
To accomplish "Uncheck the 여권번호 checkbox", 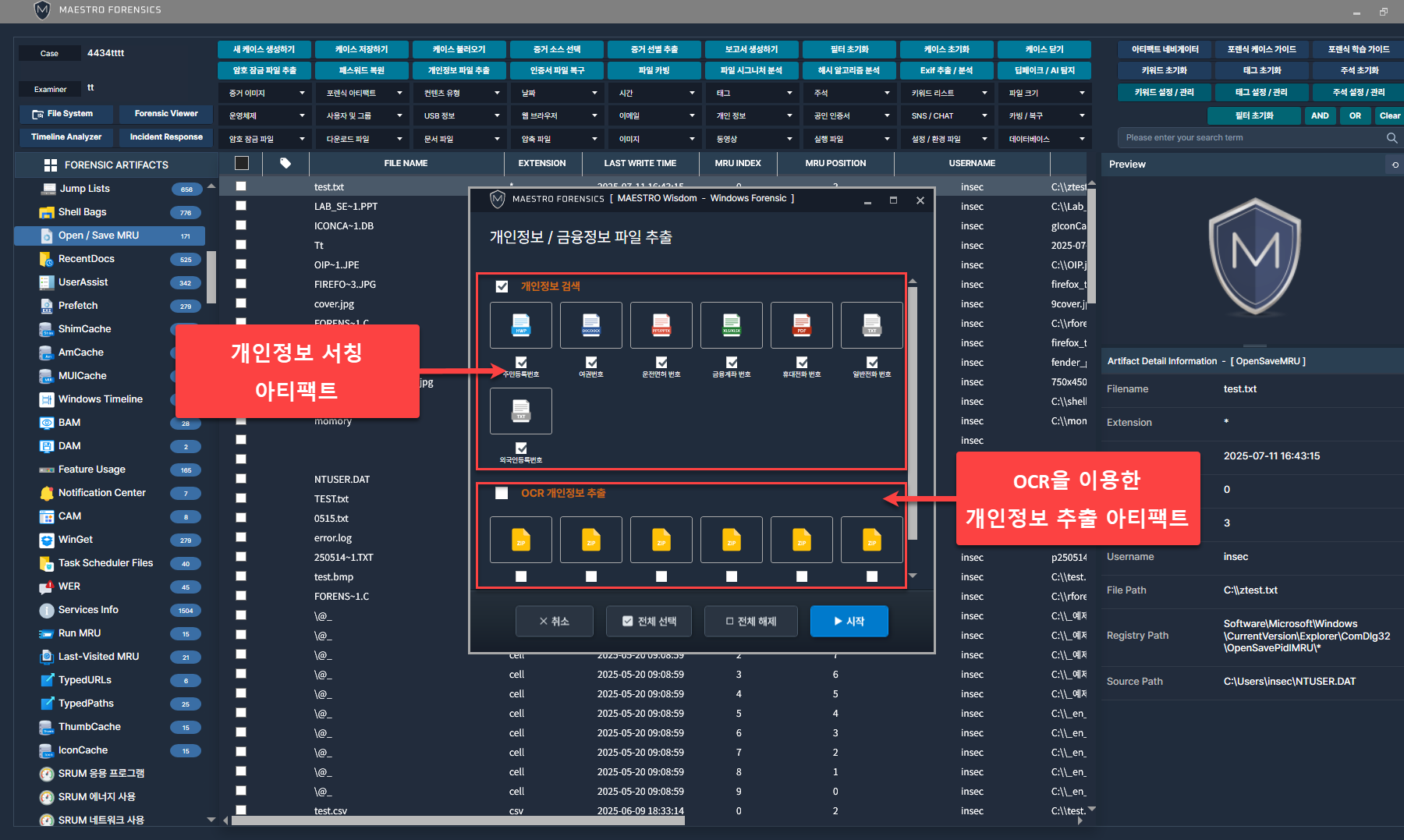I will click(x=591, y=362).
